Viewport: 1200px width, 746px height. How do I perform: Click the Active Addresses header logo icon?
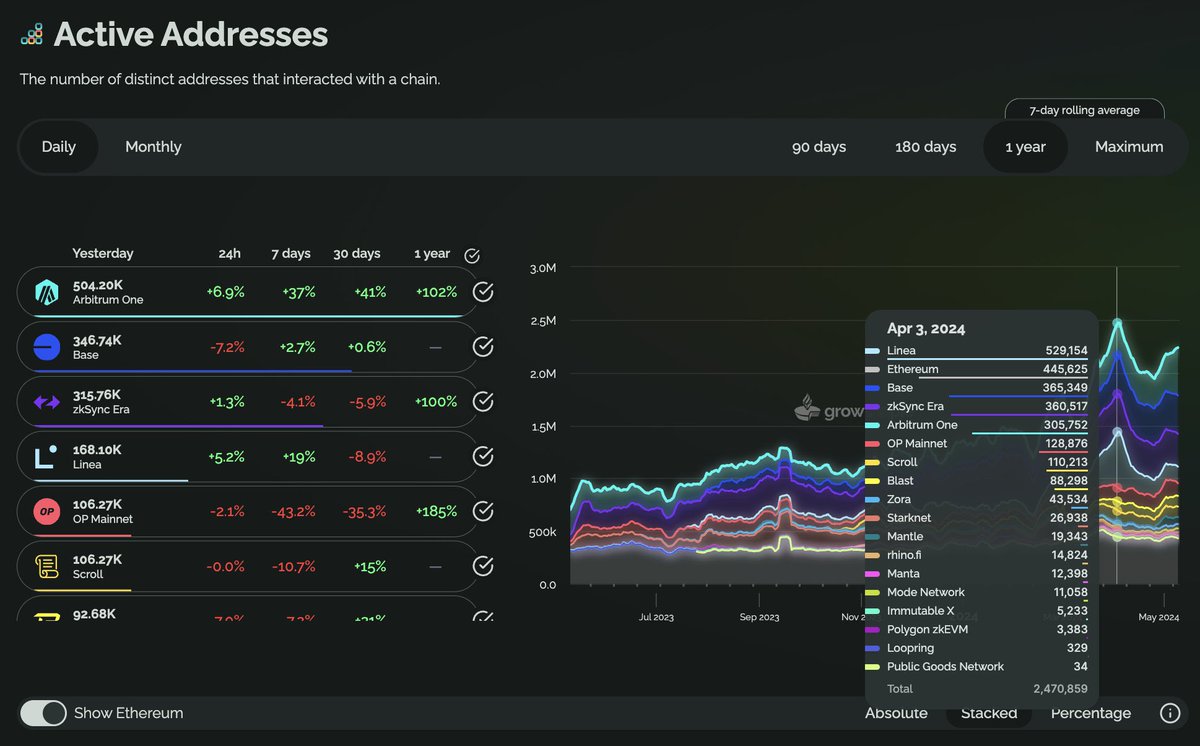[32, 35]
